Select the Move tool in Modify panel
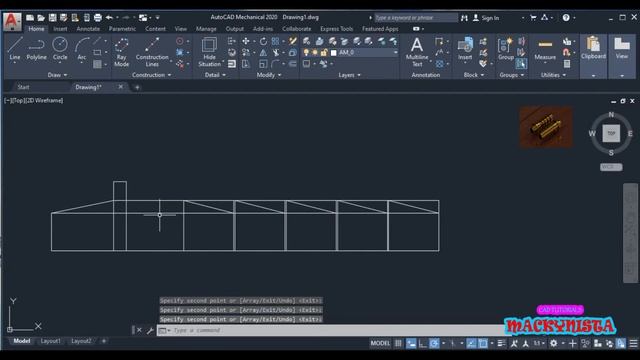 (245, 41)
